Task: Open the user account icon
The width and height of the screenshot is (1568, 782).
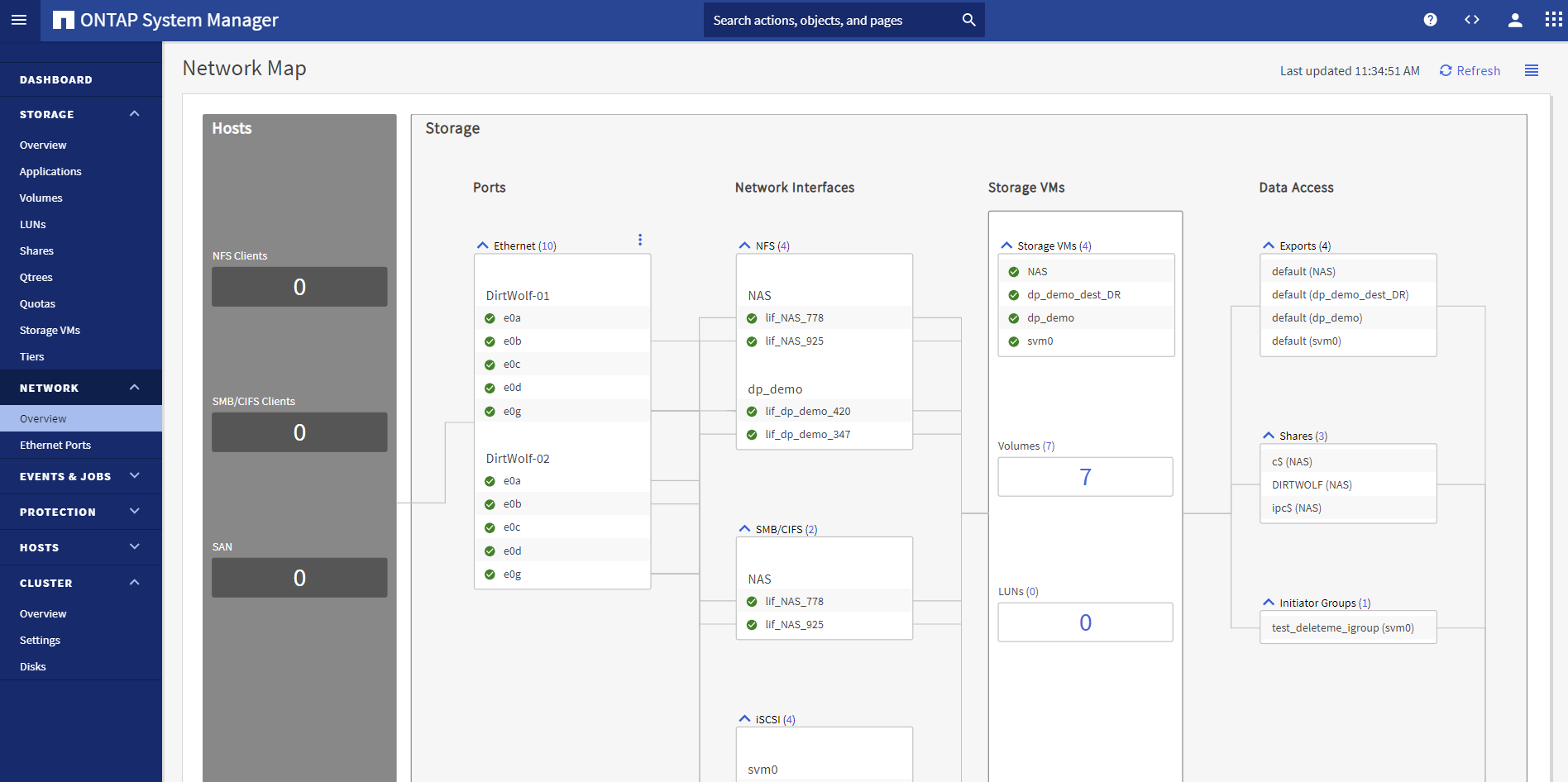Action: click(1514, 20)
